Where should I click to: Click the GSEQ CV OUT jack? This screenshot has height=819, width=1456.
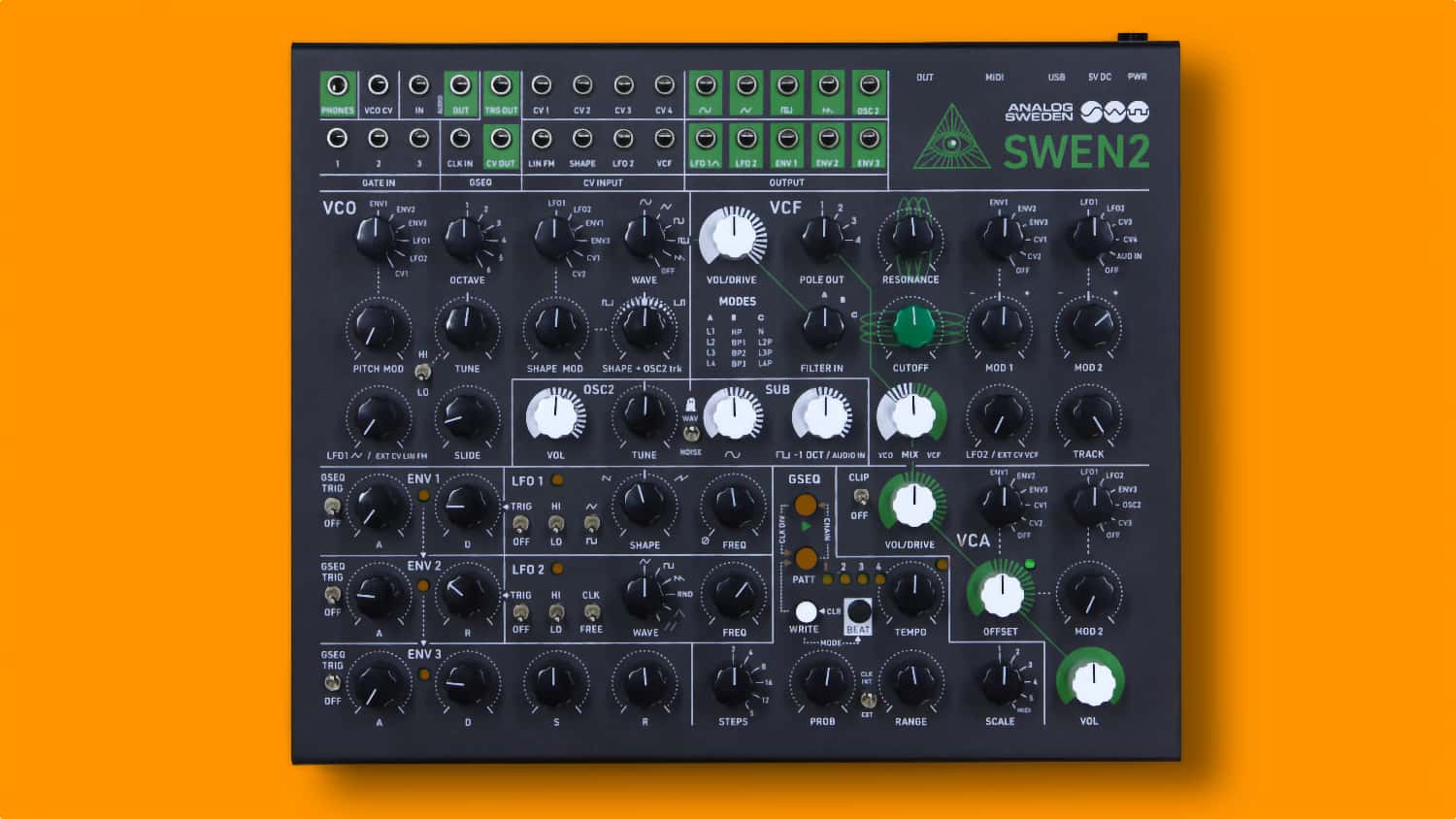[501, 139]
